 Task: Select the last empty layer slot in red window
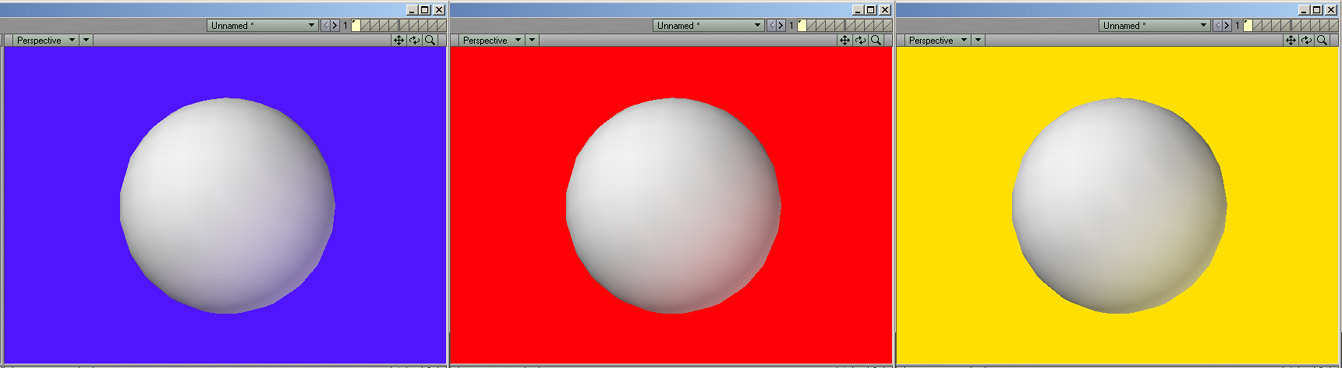pyautogui.click(x=888, y=25)
